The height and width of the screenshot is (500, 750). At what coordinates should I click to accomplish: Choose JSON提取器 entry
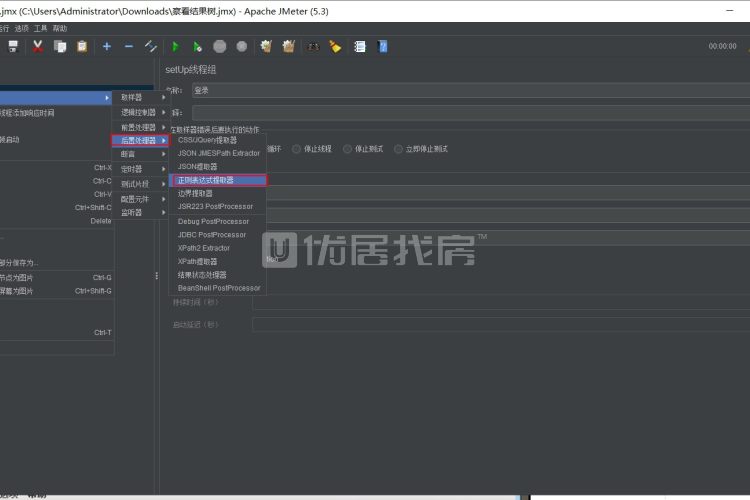click(218, 167)
